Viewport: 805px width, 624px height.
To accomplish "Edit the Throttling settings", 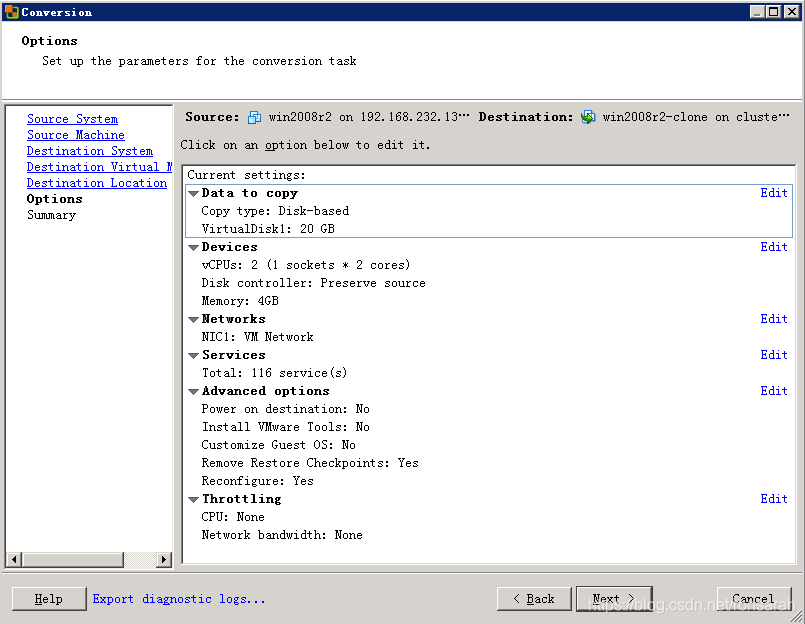I will 774,499.
